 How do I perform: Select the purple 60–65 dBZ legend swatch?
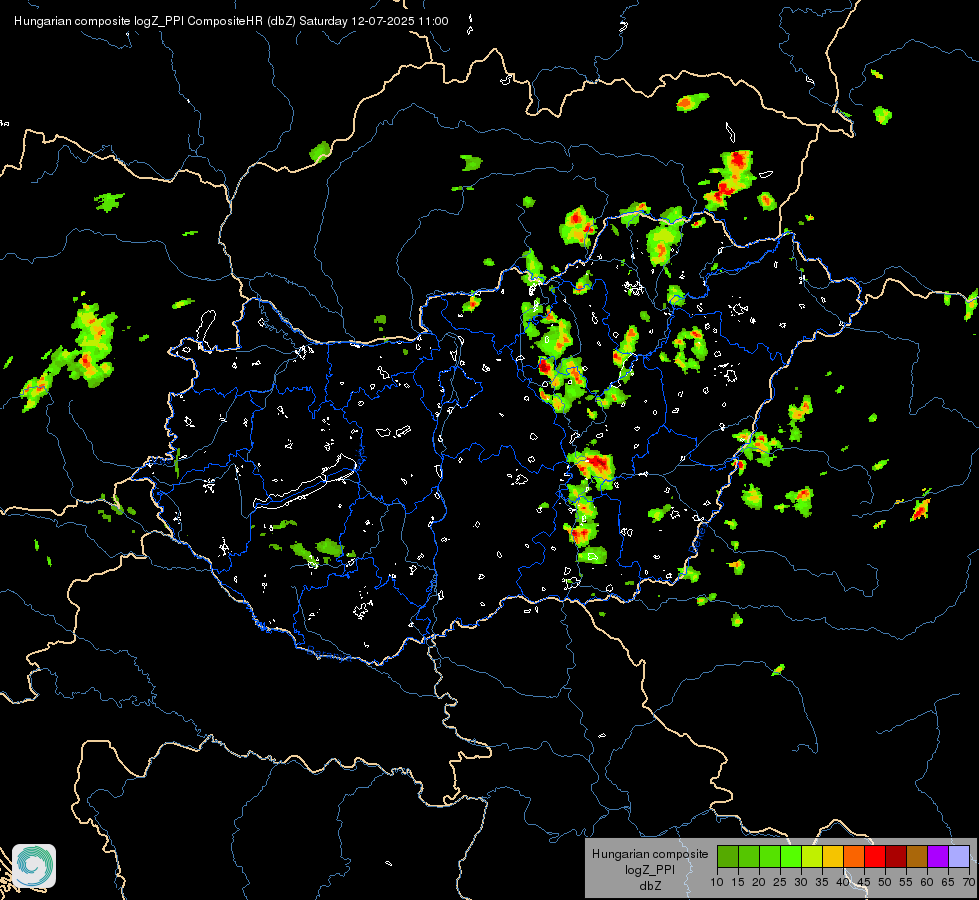tap(938, 857)
